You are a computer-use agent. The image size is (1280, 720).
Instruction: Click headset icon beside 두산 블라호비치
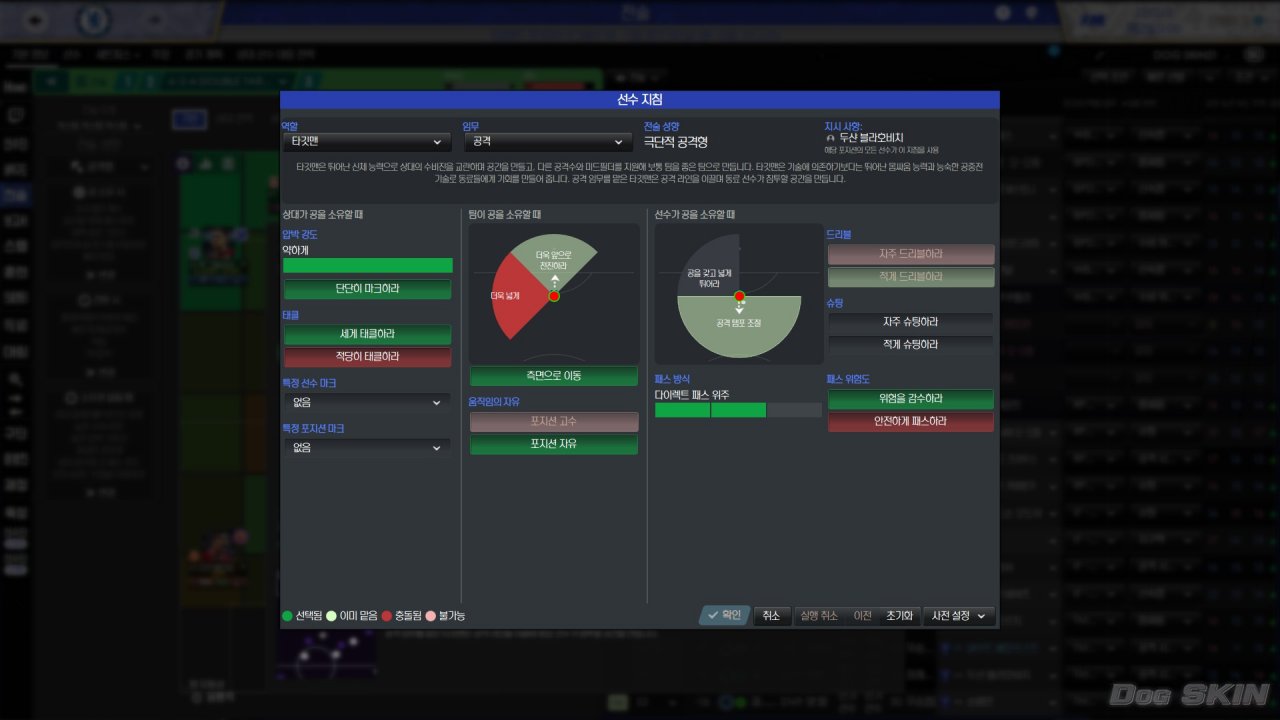pyautogui.click(x=831, y=138)
